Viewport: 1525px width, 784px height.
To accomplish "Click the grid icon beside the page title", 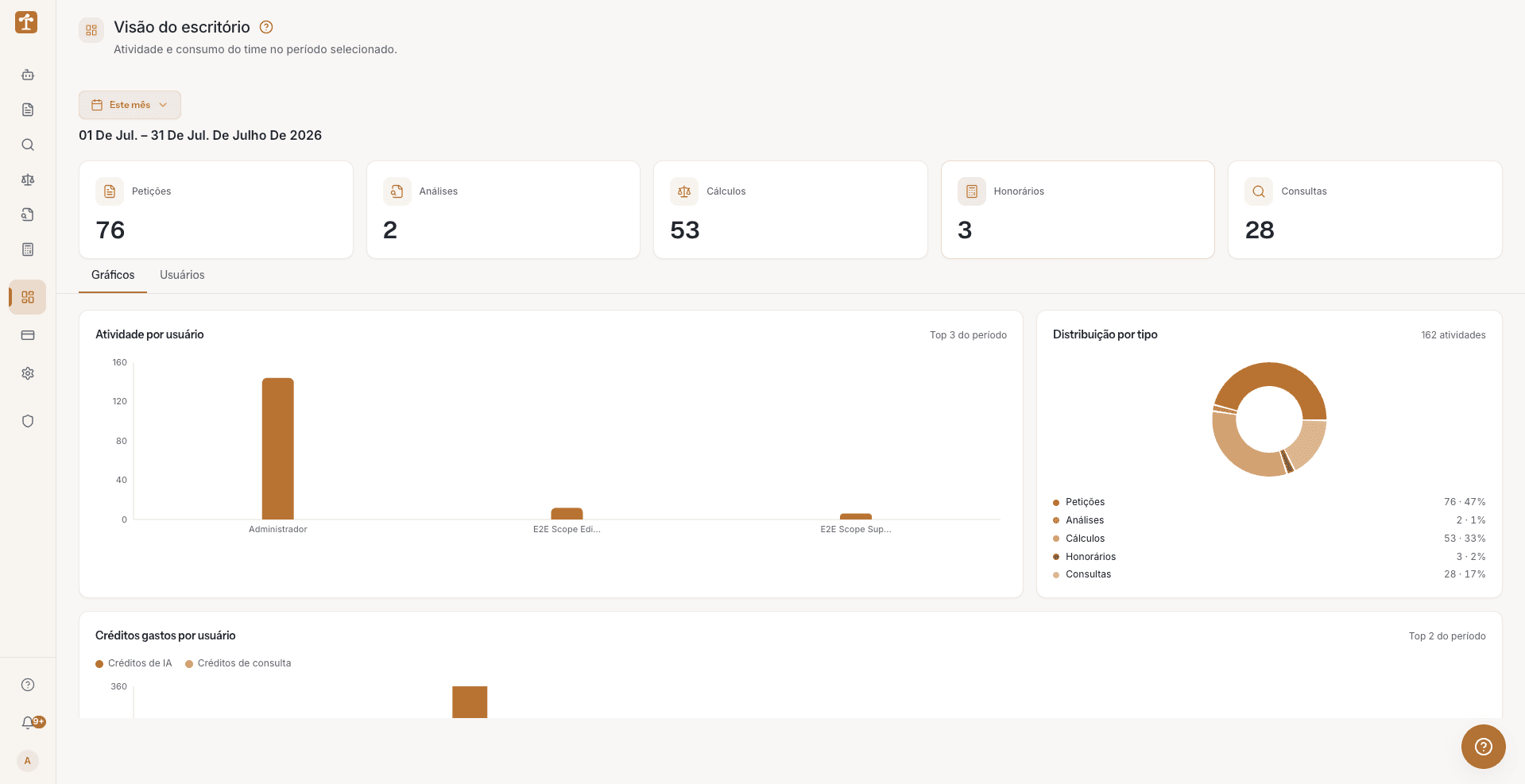I will (91, 30).
